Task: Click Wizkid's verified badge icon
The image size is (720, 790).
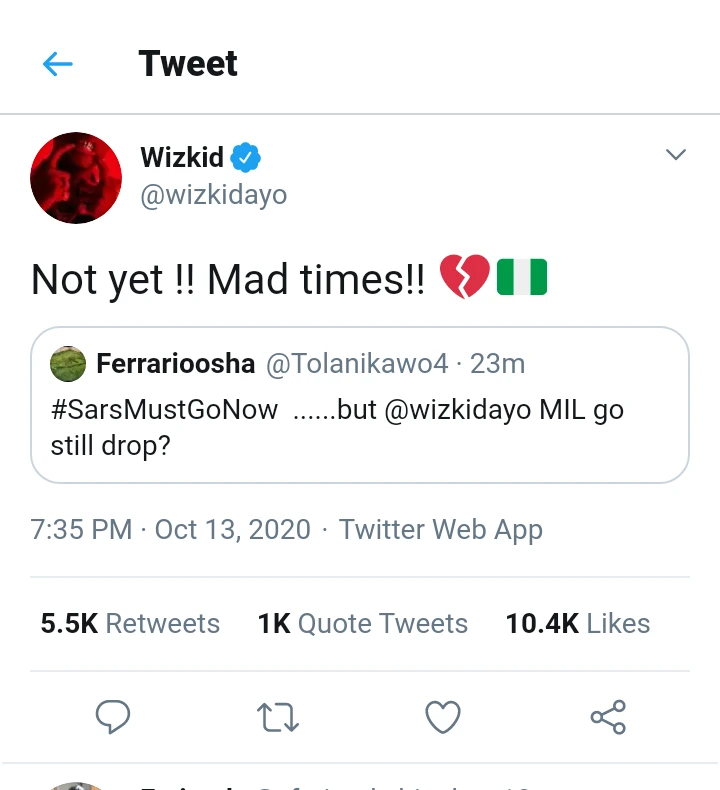Action: pos(246,157)
